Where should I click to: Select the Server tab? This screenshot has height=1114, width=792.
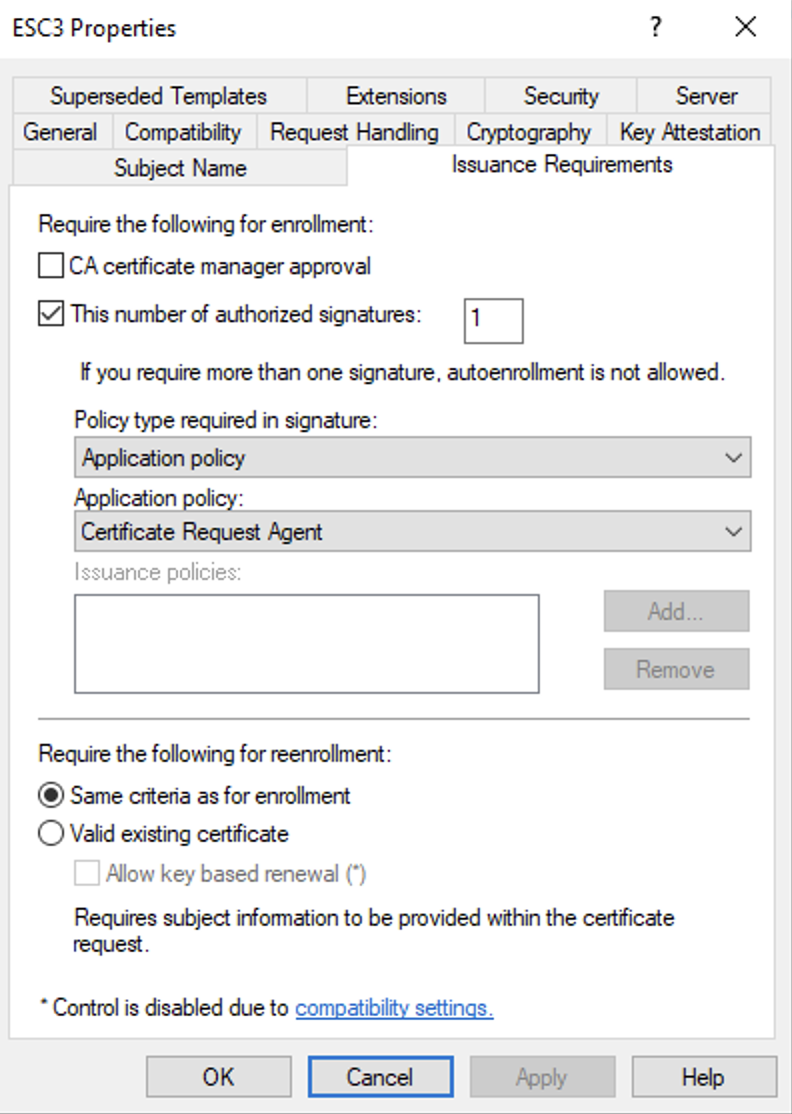[704, 96]
